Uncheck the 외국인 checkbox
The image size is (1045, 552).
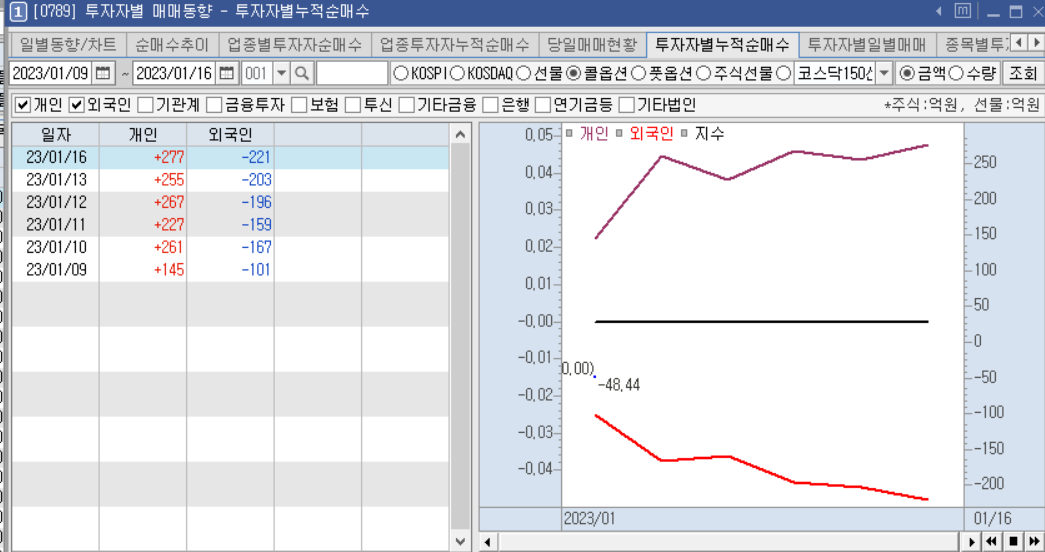click(x=77, y=105)
